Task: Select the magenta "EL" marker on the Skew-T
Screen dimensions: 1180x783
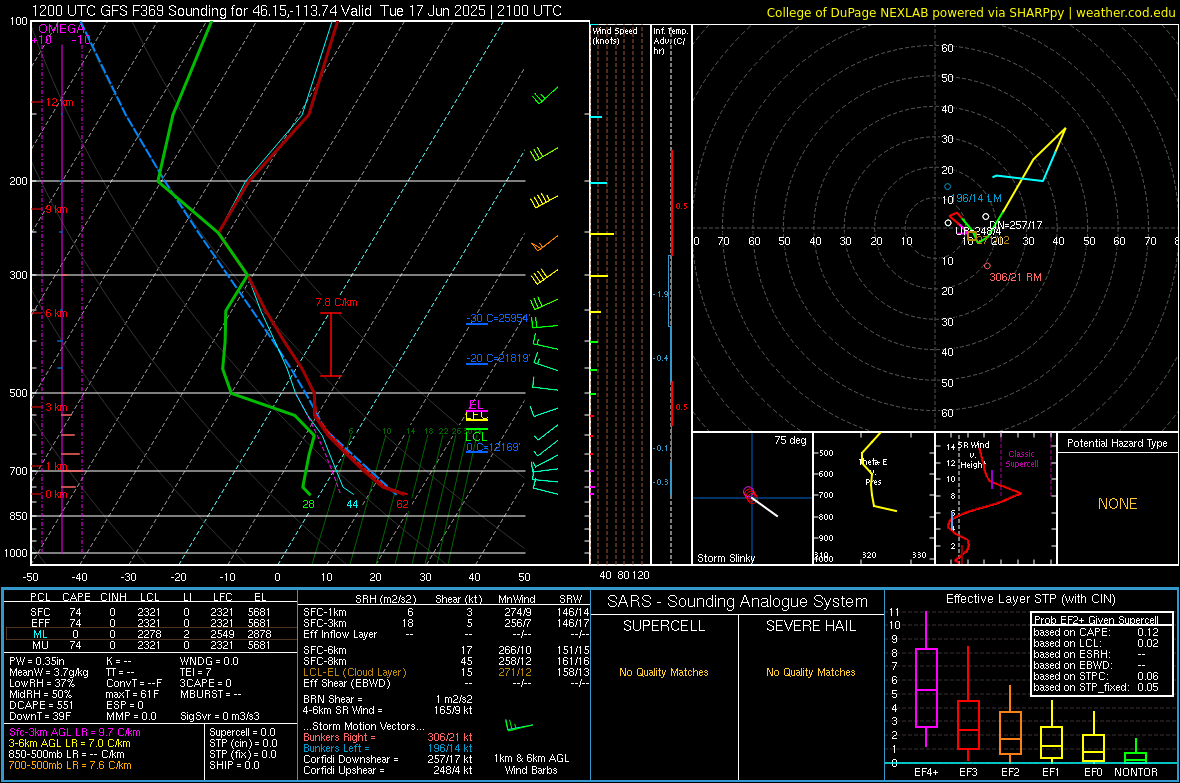Action: click(475, 405)
